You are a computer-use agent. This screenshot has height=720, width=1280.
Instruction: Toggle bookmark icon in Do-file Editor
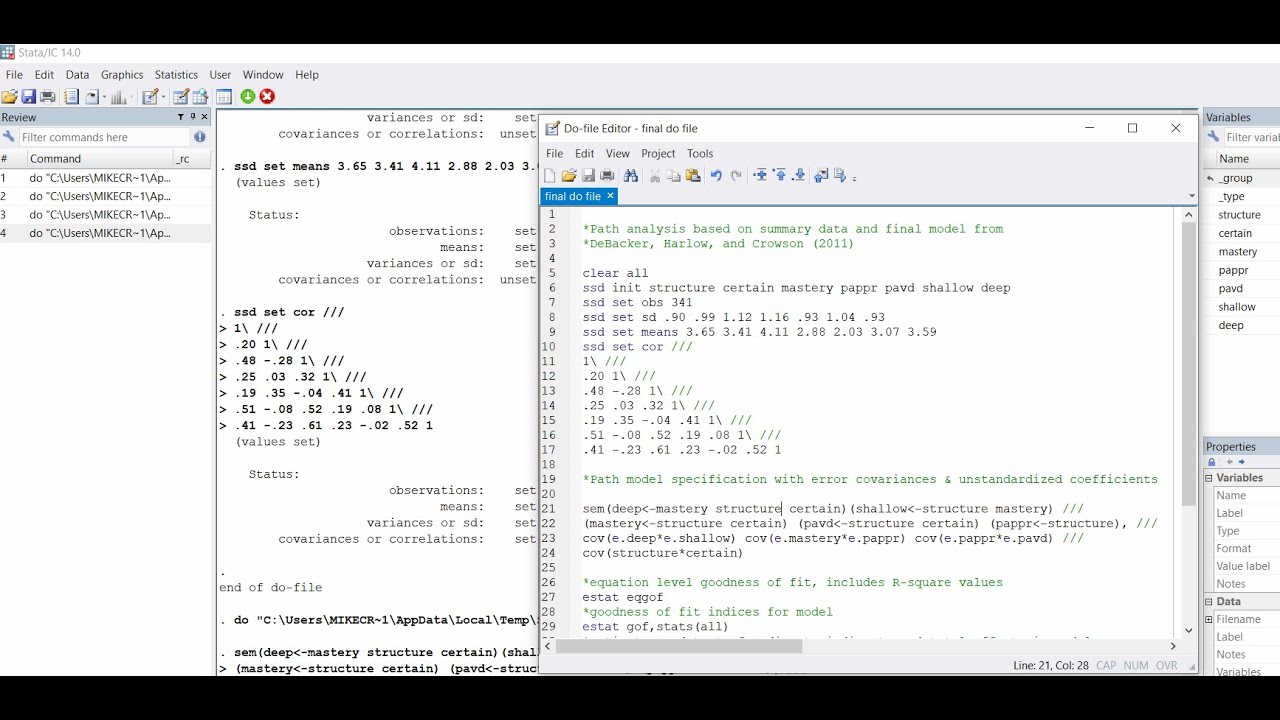(x=760, y=175)
